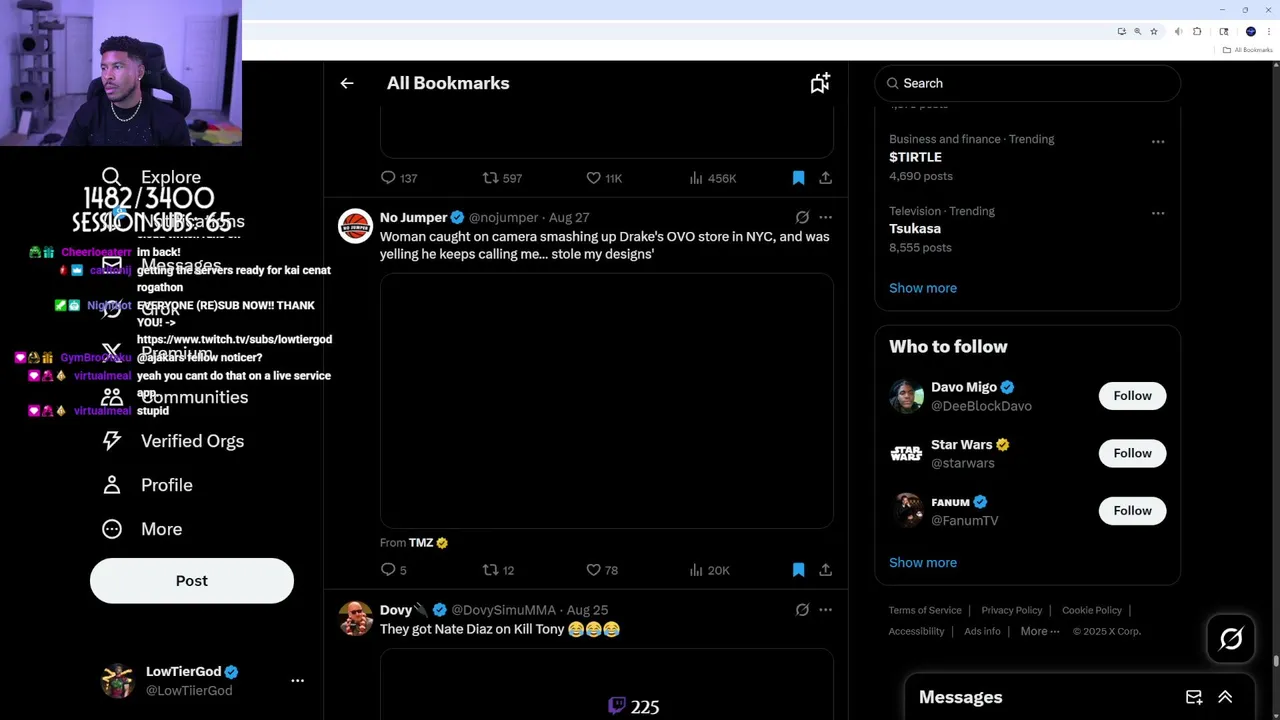The width and height of the screenshot is (1280, 720).
Task: Repost the post with 597 reposts
Action: [502, 178]
